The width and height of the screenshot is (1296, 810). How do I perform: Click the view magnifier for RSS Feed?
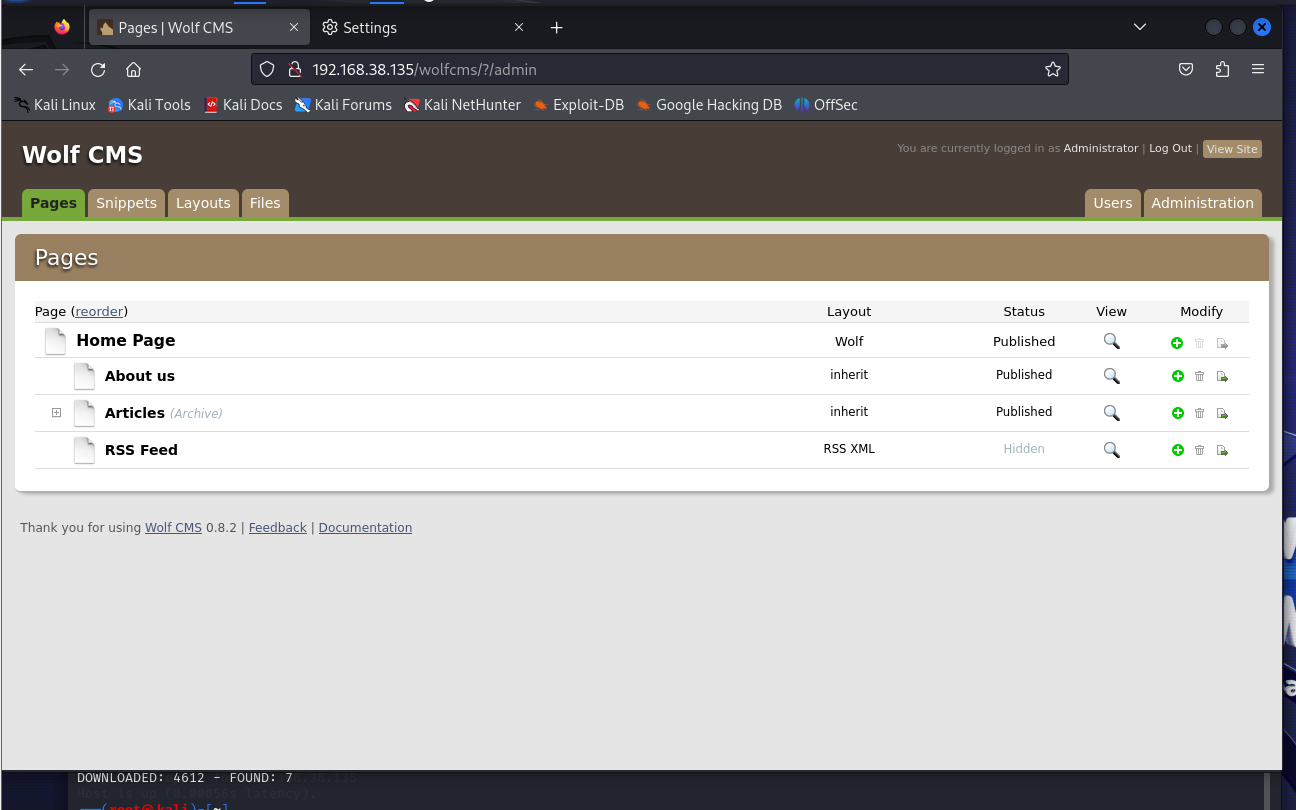click(1111, 450)
